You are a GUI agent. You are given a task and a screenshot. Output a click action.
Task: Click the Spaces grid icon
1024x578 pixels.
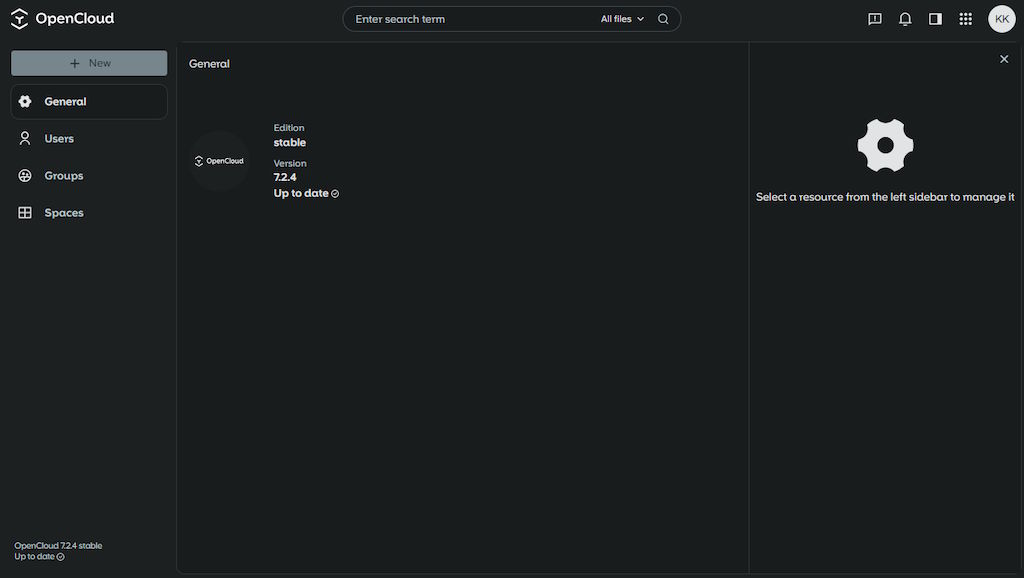pyautogui.click(x=25, y=213)
